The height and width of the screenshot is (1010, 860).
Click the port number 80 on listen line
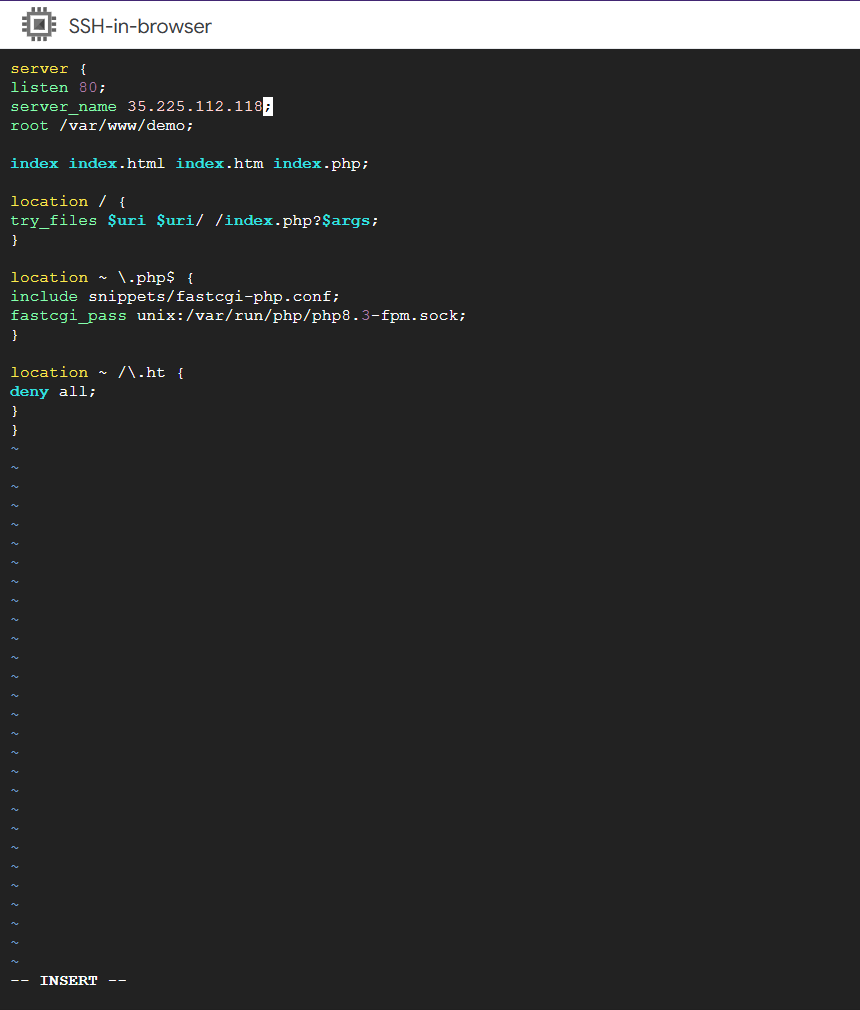coord(88,88)
